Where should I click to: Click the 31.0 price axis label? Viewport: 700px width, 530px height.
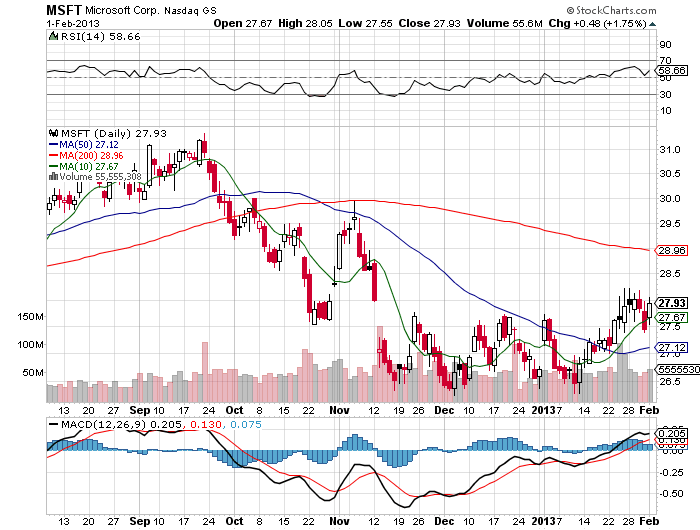pyautogui.click(x=670, y=150)
